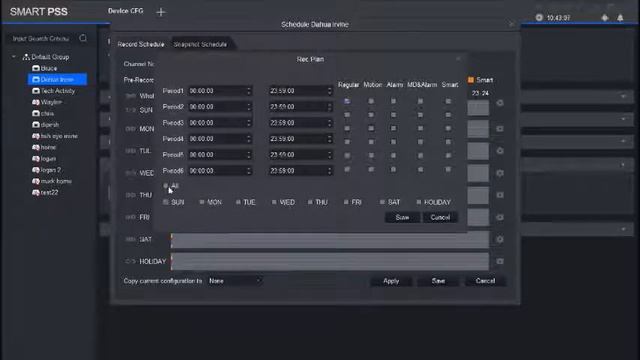Viewport: 640px width, 360px height.
Task: Toggle Period1 Motion checkbox
Action: [371, 101]
